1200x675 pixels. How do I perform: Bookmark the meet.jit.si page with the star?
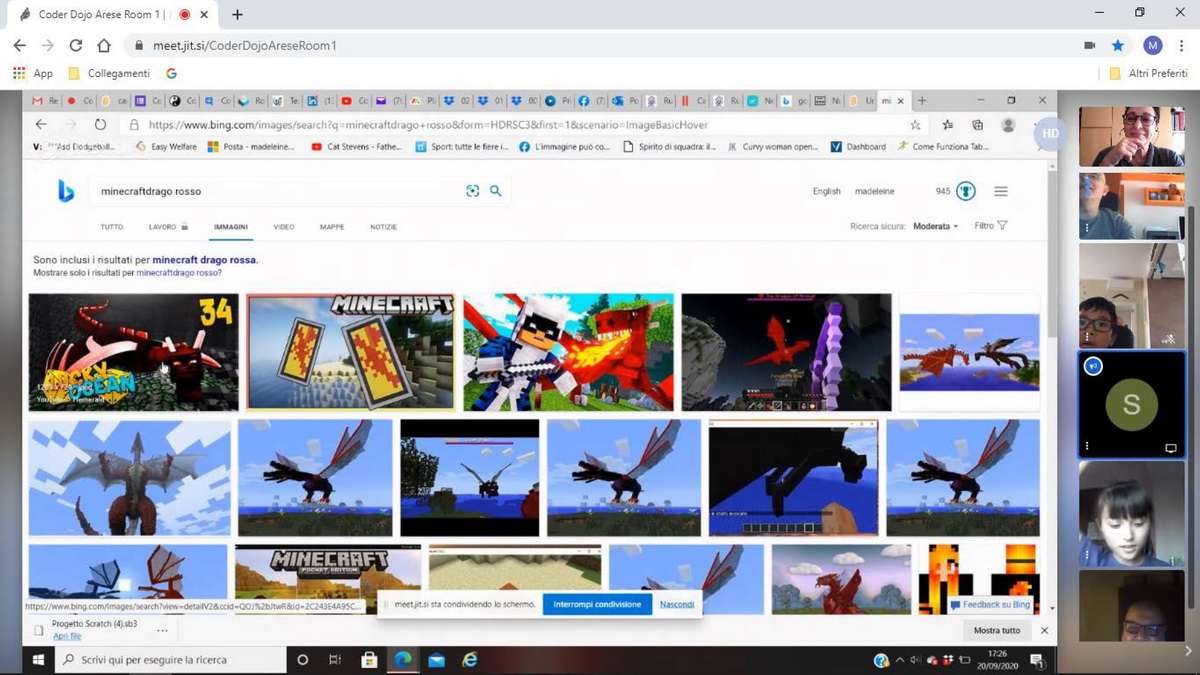[x=1118, y=45]
